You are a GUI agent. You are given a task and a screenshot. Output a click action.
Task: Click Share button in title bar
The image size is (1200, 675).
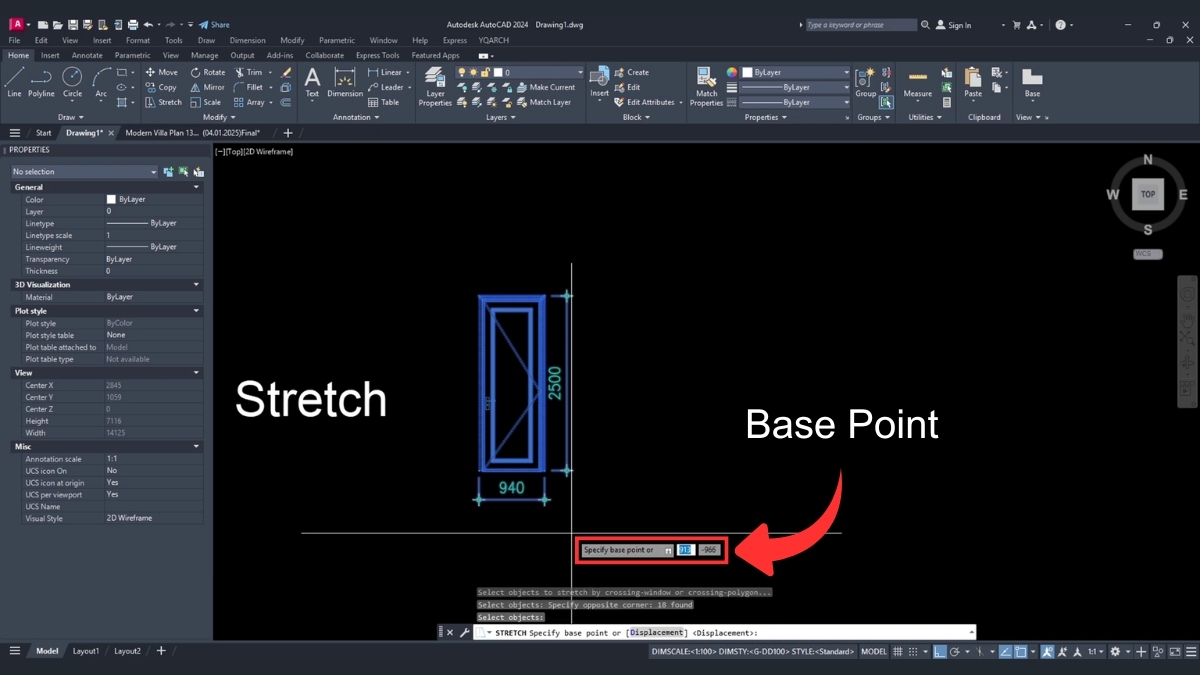214,24
